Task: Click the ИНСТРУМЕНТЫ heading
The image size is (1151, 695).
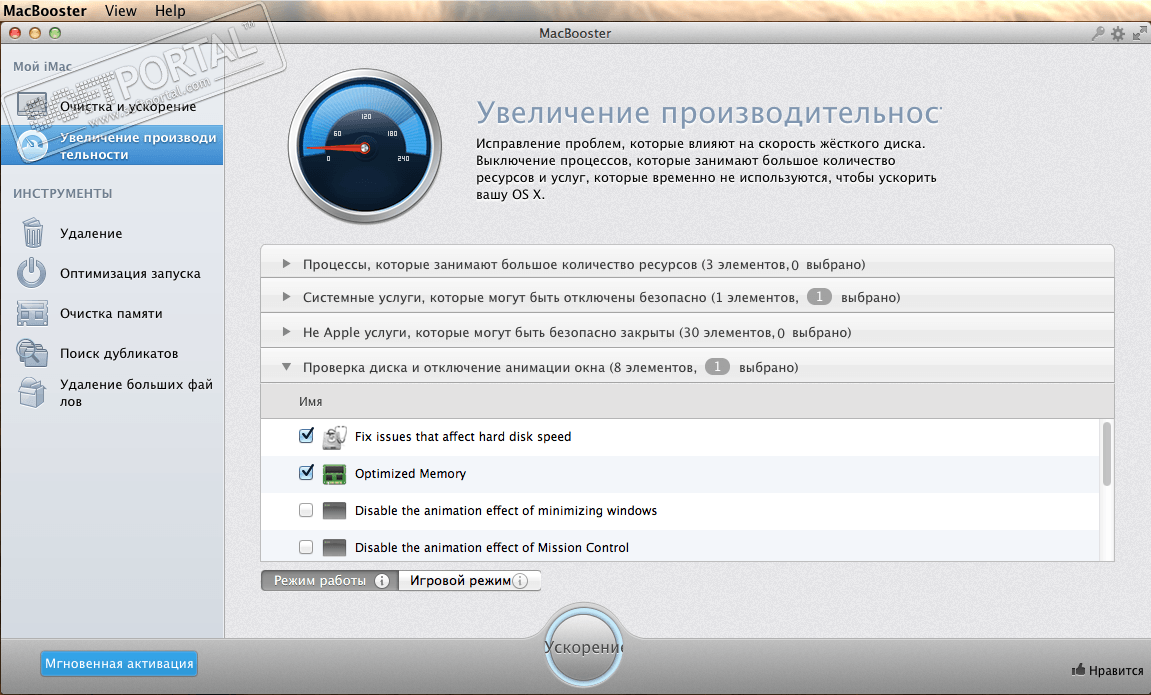Action: (62, 194)
